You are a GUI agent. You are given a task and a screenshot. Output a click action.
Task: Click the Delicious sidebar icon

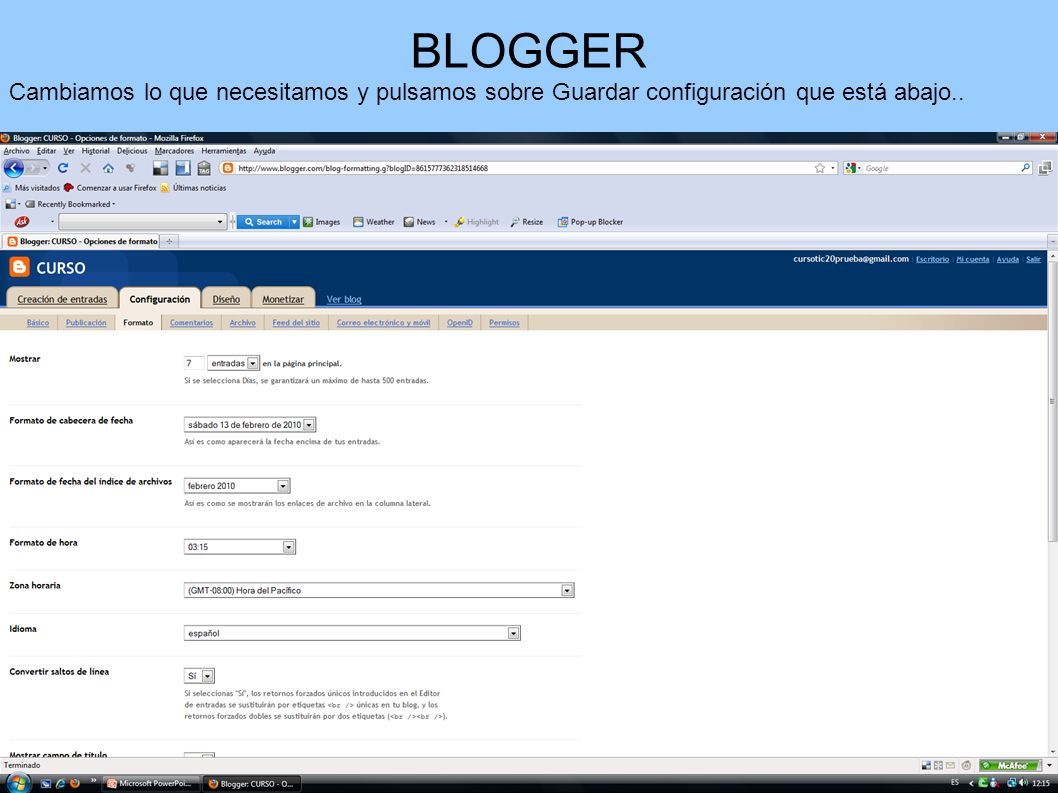pyautogui.click(x=183, y=168)
